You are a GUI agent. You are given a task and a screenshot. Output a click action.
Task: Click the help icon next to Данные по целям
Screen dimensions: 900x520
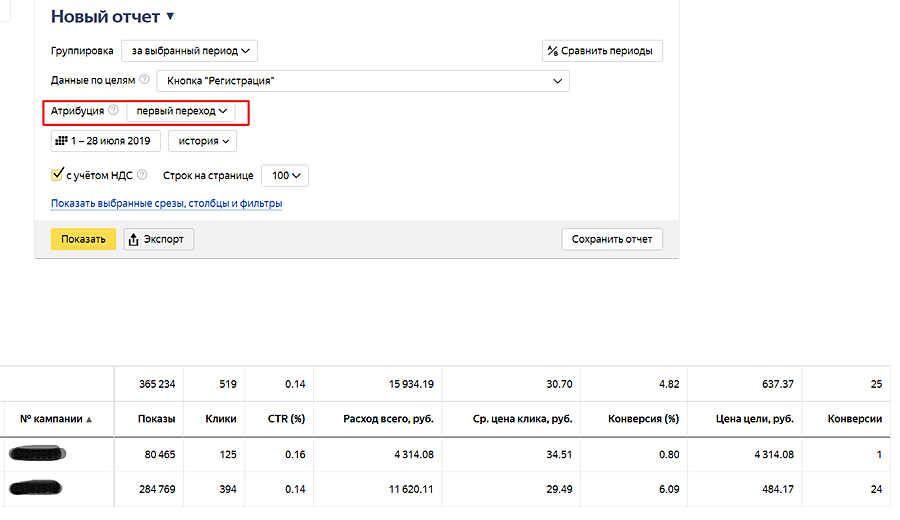pyautogui.click(x=145, y=80)
